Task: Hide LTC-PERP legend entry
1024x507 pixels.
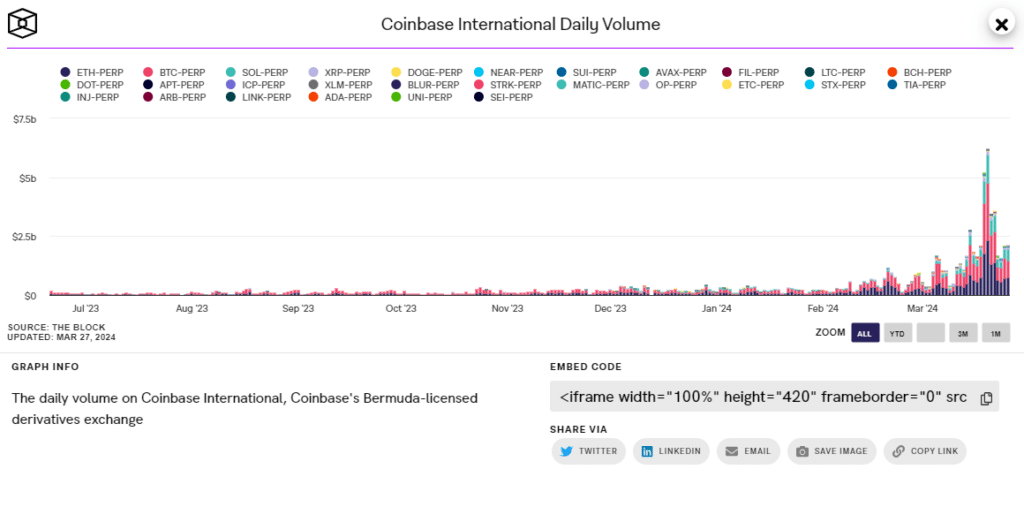Action: [x=835, y=73]
